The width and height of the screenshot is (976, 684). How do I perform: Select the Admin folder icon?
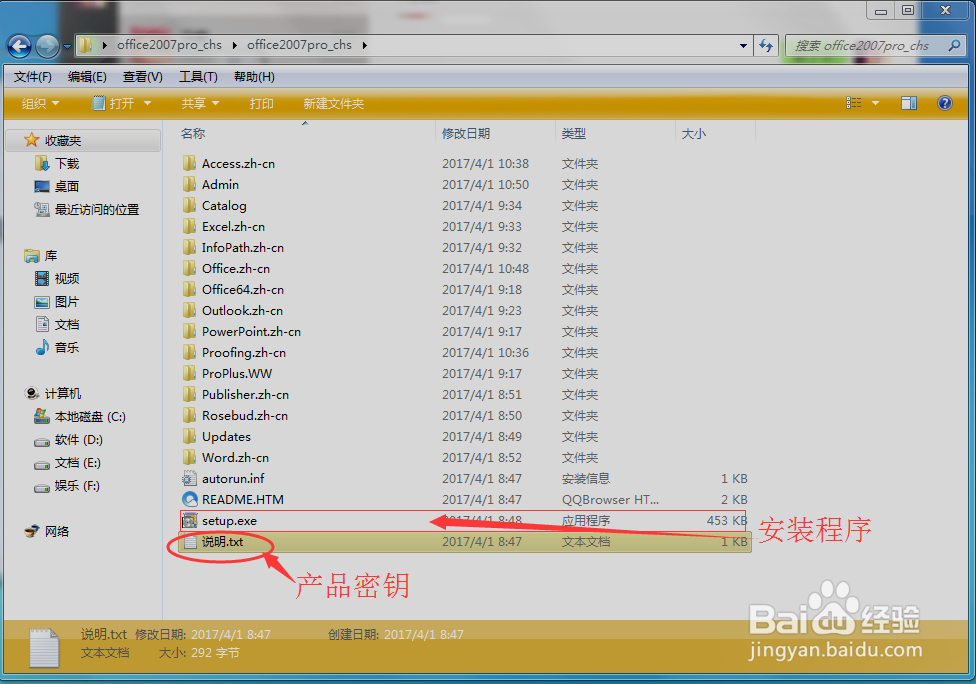[x=189, y=184]
